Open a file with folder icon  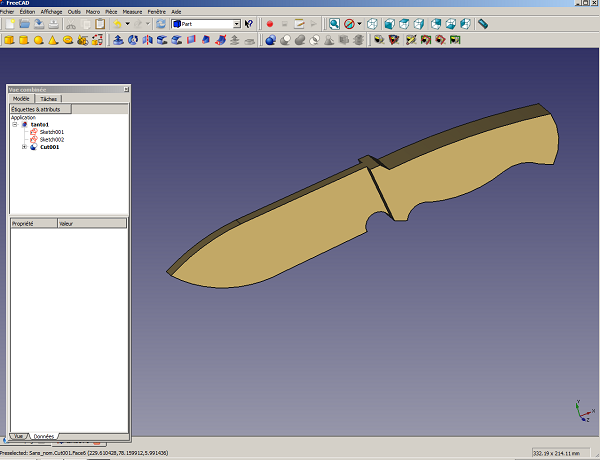[24, 24]
